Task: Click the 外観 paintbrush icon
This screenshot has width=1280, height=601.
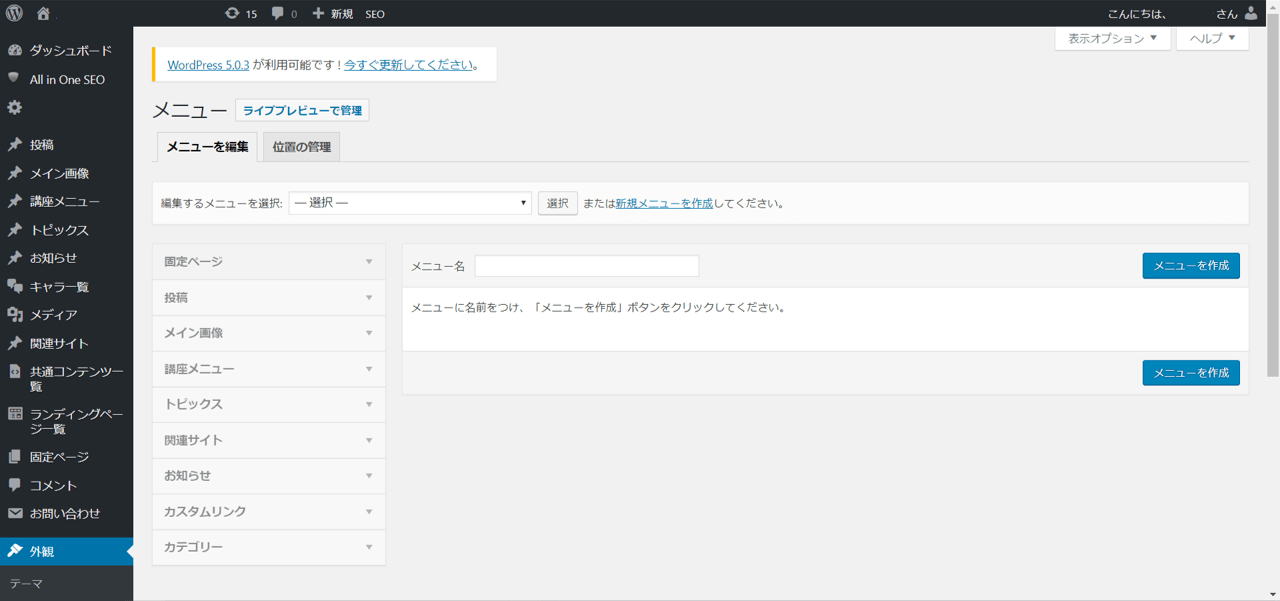Action: point(15,551)
